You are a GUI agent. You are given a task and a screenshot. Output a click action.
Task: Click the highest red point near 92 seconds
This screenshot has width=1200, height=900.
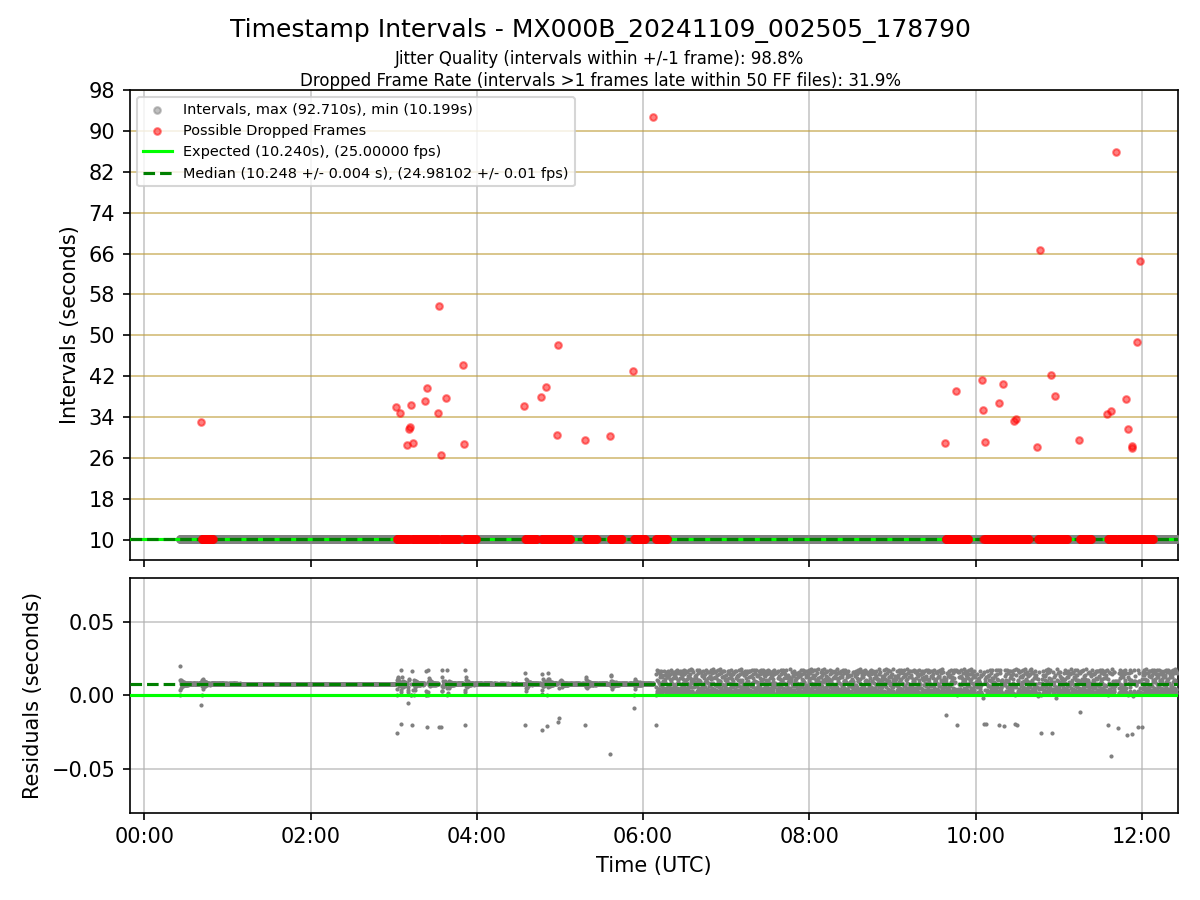(653, 117)
